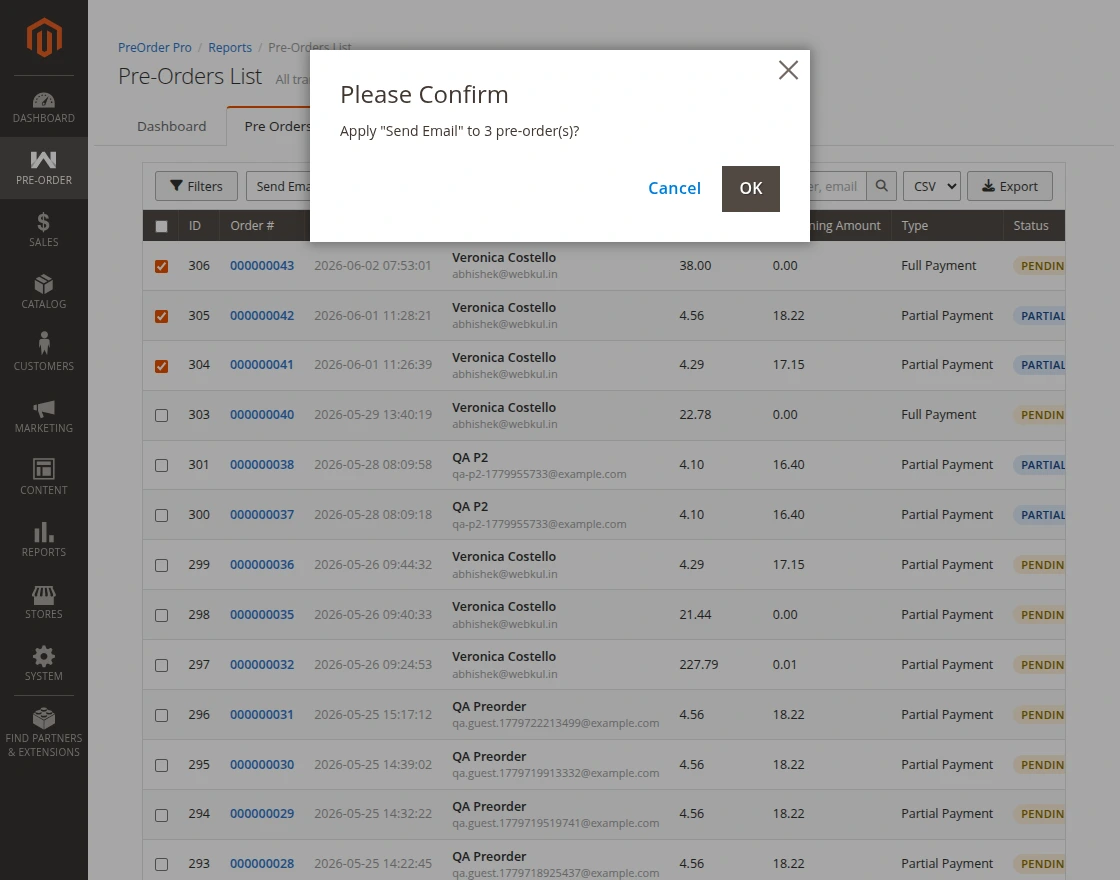The height and width of the screenshot is (880, 1120).
Task: Cancel the Send Email confirmation
Action: [674, 189]
